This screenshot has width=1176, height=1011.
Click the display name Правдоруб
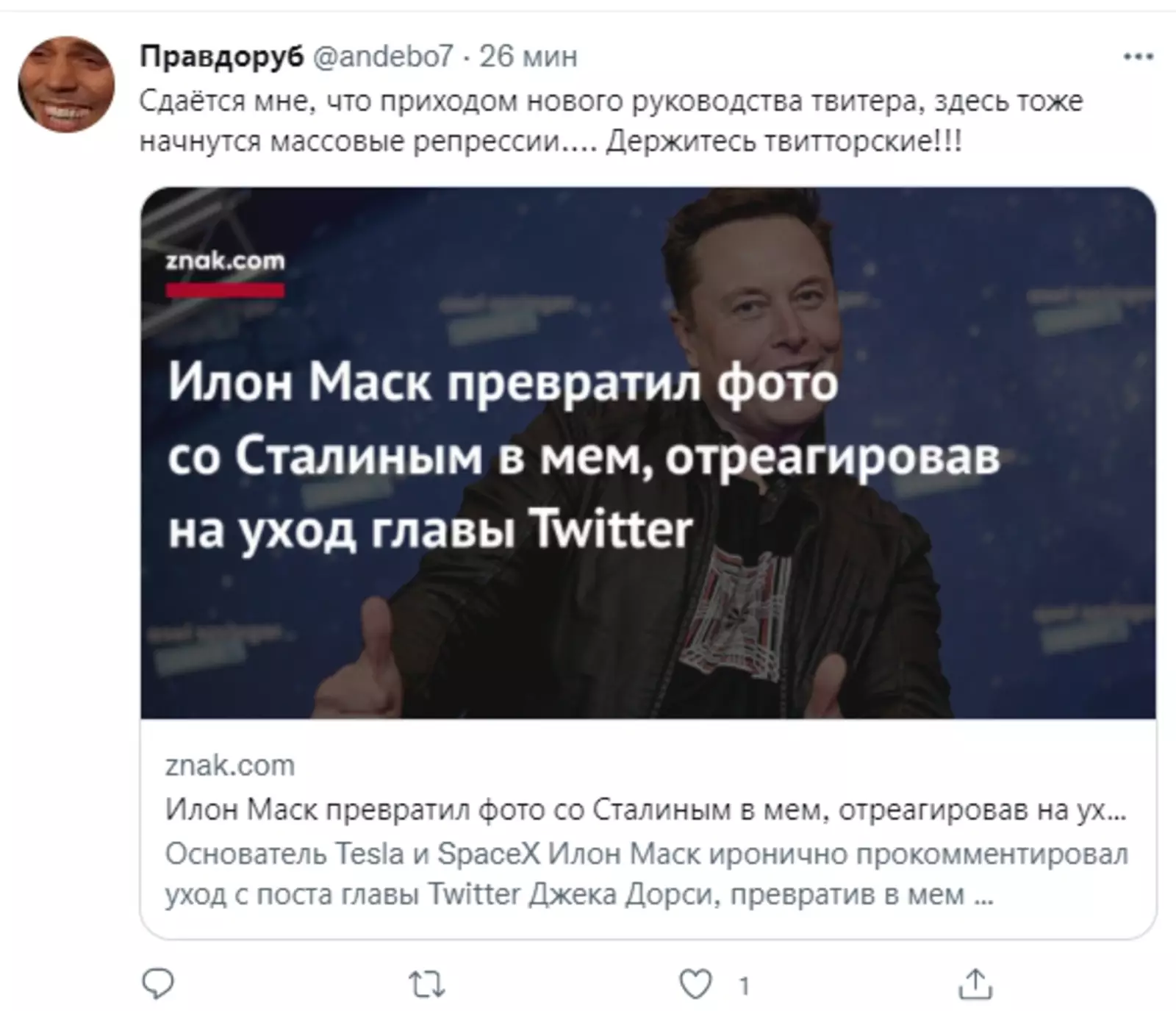pos(221,56)
